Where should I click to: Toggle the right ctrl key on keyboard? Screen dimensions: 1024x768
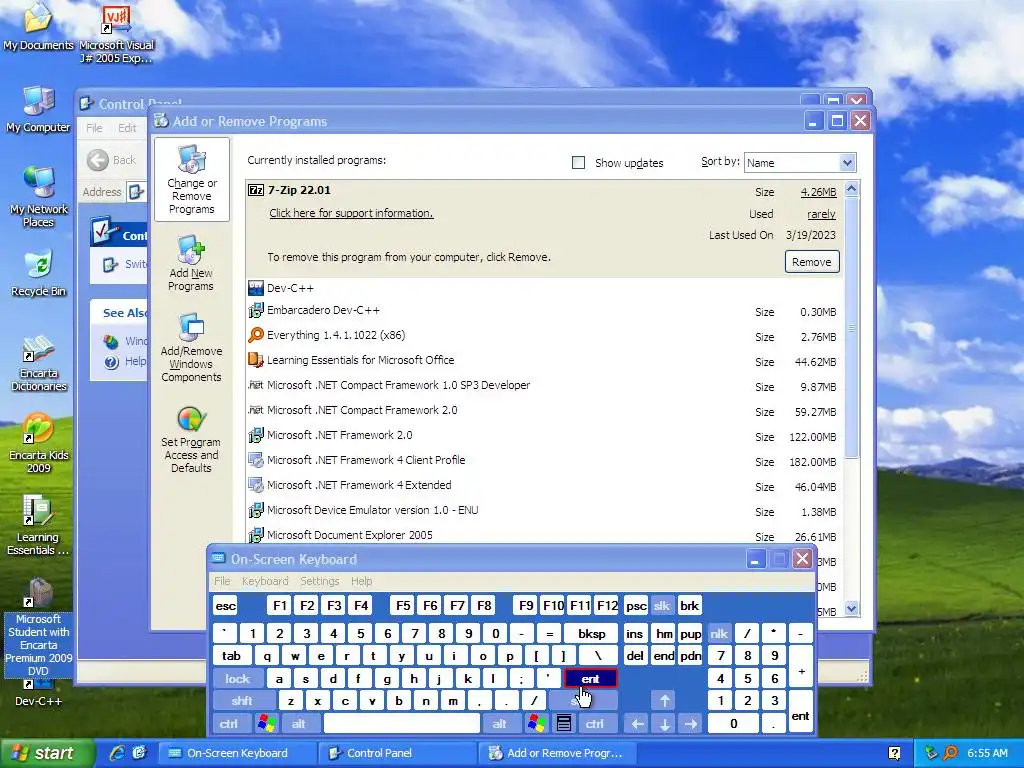[595, 724]
